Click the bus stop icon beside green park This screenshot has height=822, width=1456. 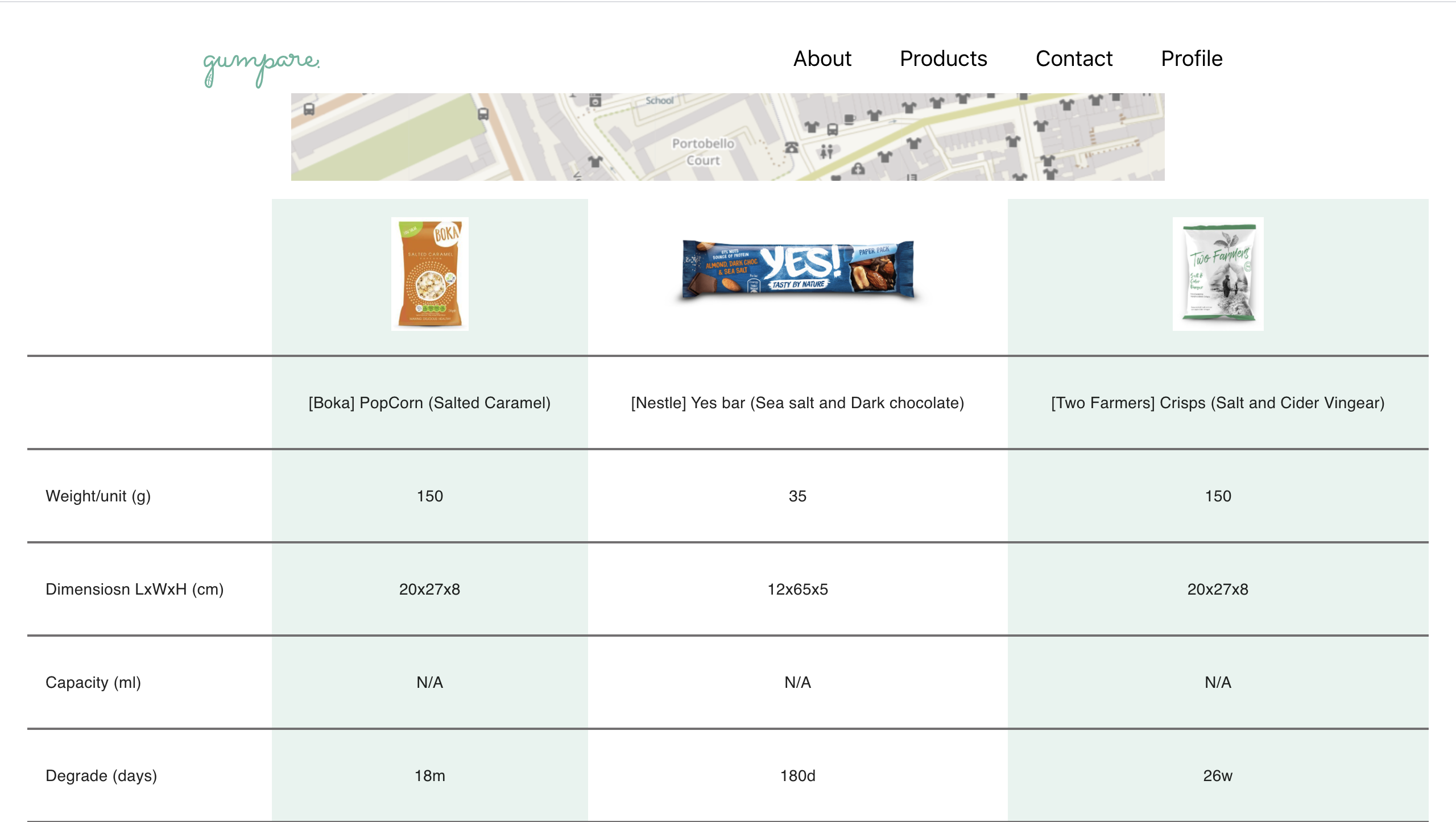tap(483, 114)
